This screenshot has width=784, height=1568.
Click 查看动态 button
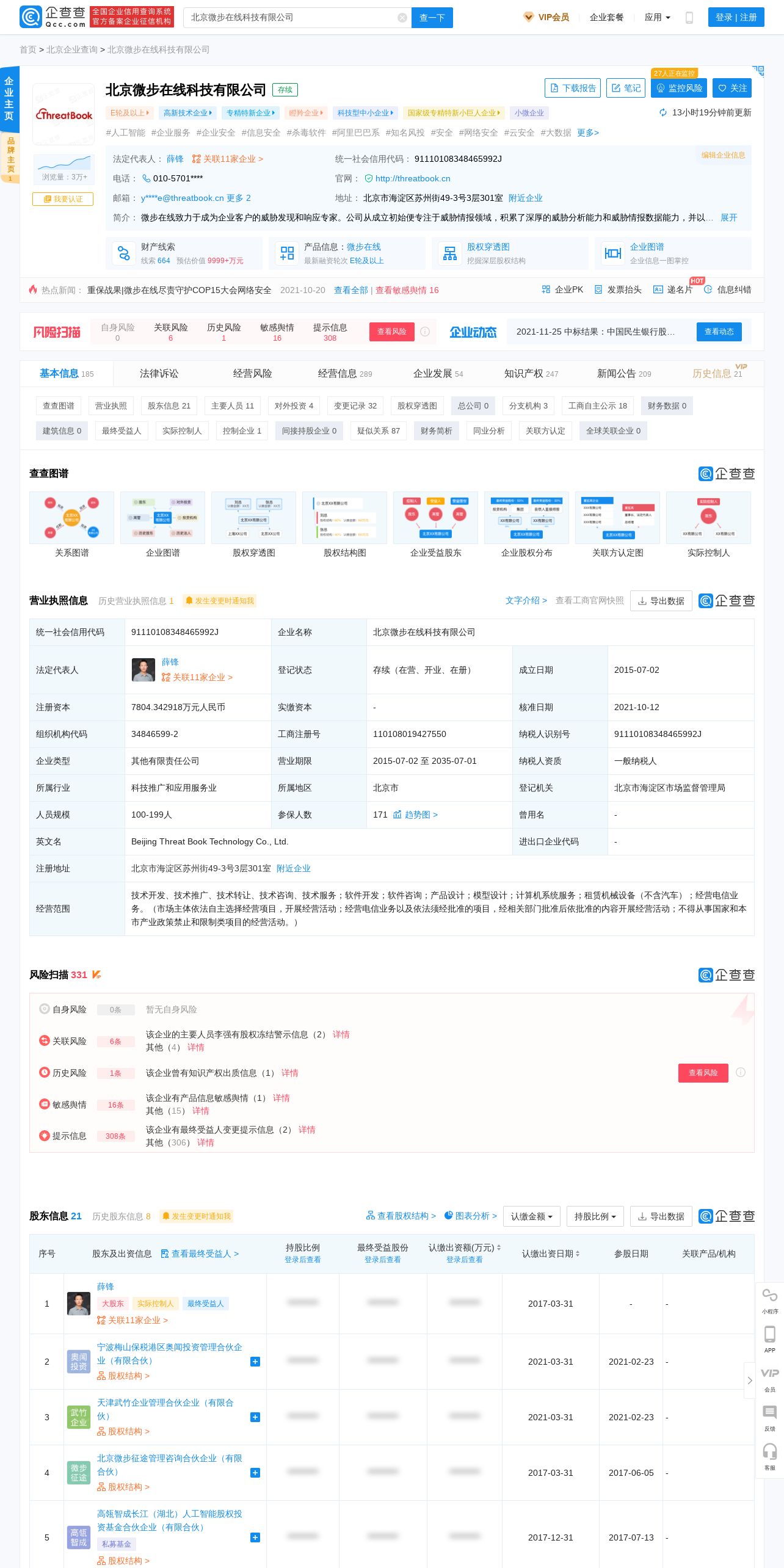coord(719,332)
